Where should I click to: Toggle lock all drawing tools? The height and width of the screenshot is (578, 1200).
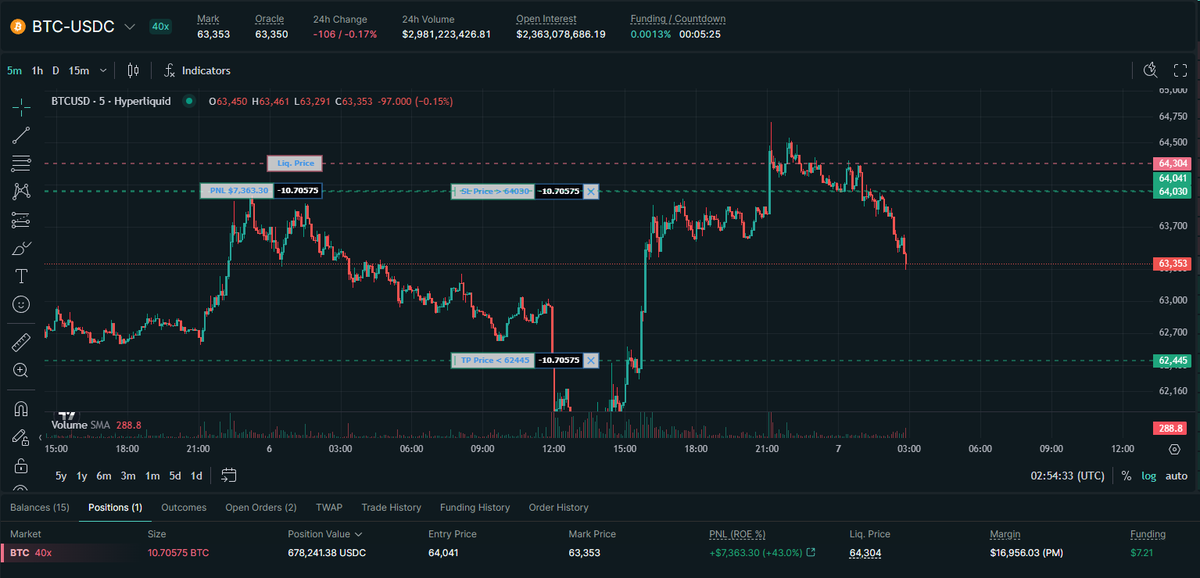[21, 465]
